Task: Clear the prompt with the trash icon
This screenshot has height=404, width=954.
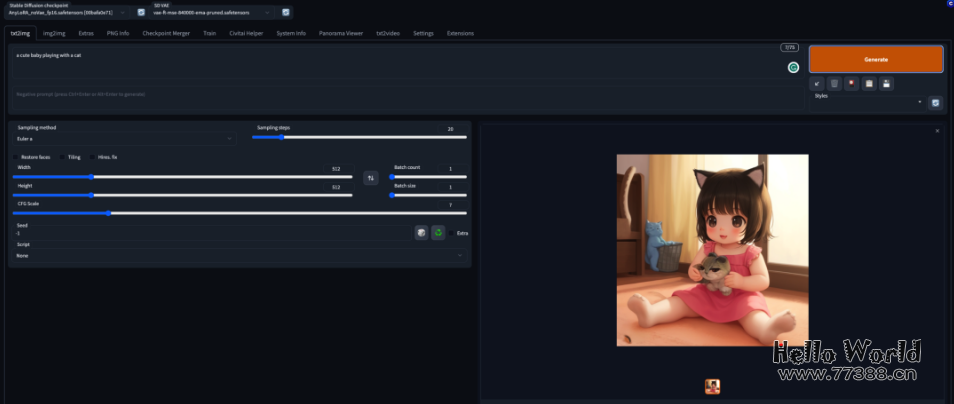Action: 834,83
